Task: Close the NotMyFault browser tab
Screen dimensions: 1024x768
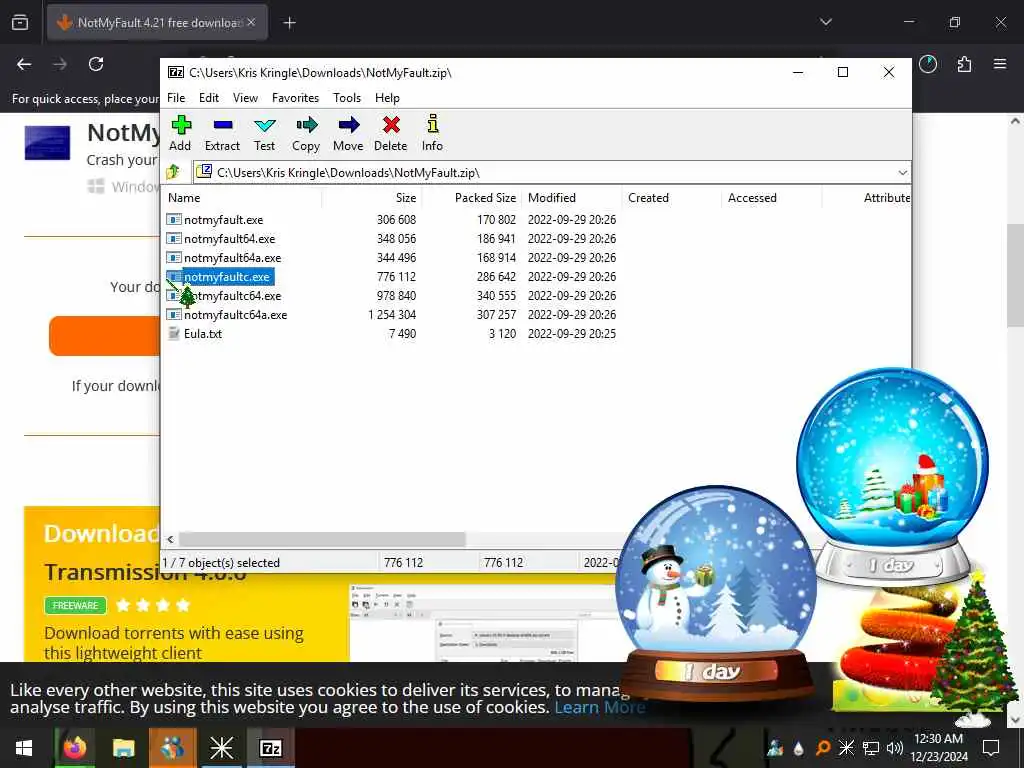Action: [x=251, y=22]
